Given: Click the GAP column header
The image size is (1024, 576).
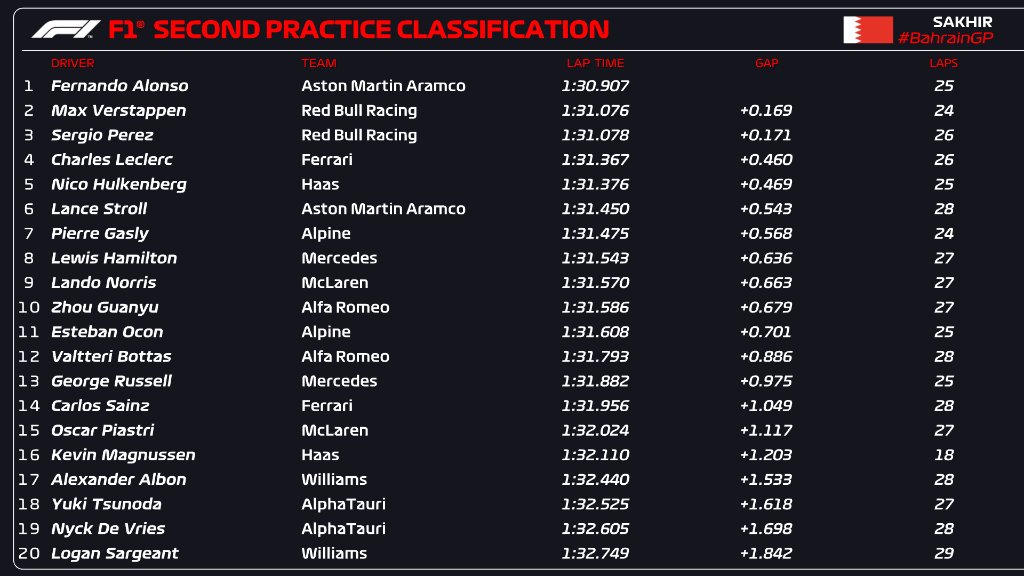Looking at the screenshot, I should (766, 63).
